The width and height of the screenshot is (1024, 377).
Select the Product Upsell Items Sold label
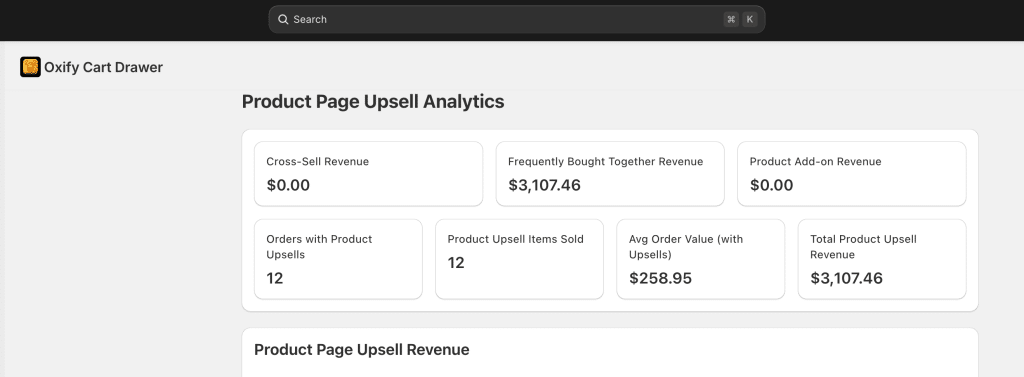tap(515, 239)
